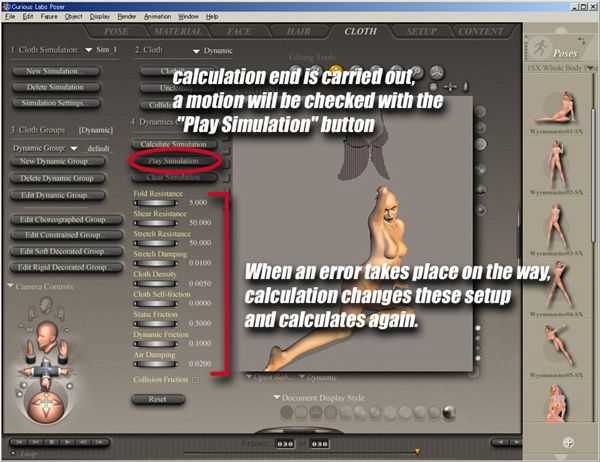Click the New Dynamic Group button
The width and height of the screenshot is (600, 462).
click(57, 162)
